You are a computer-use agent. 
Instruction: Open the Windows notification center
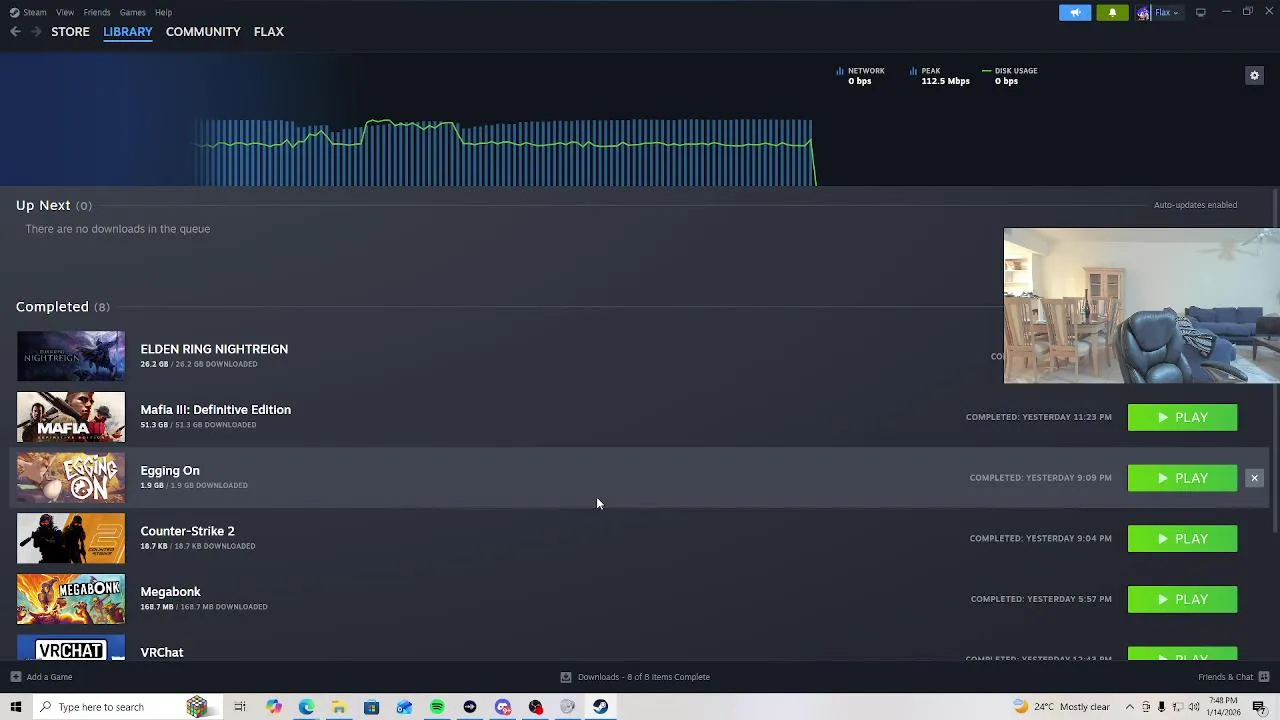[1259, 707]
